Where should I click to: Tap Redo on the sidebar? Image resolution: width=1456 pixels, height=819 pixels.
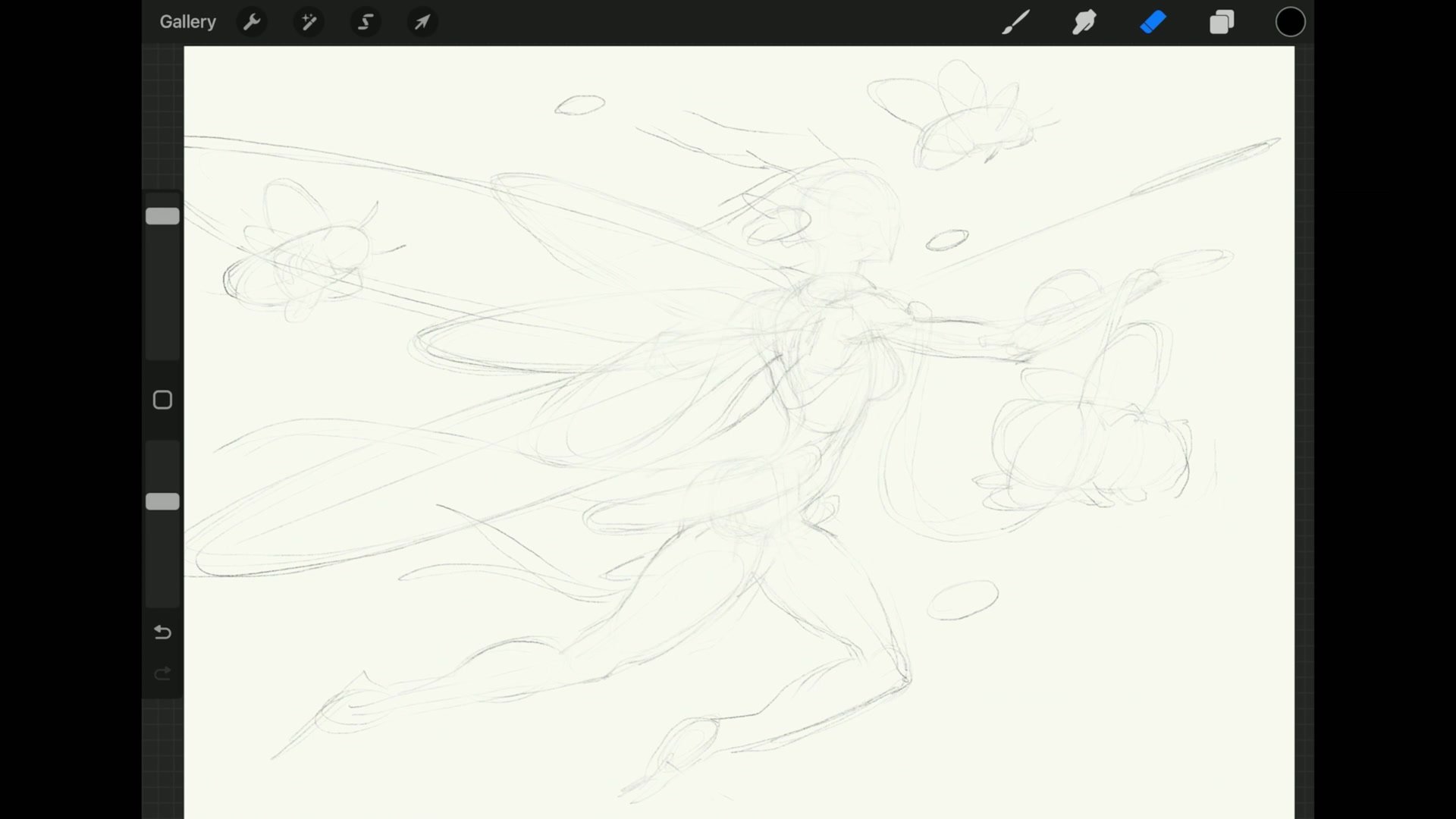click(162, 673)
